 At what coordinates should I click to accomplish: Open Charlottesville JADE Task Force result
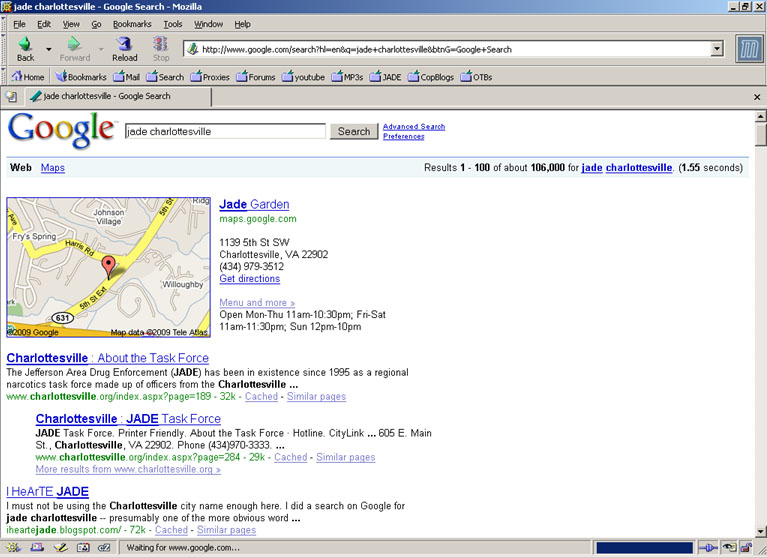[128, 419]
